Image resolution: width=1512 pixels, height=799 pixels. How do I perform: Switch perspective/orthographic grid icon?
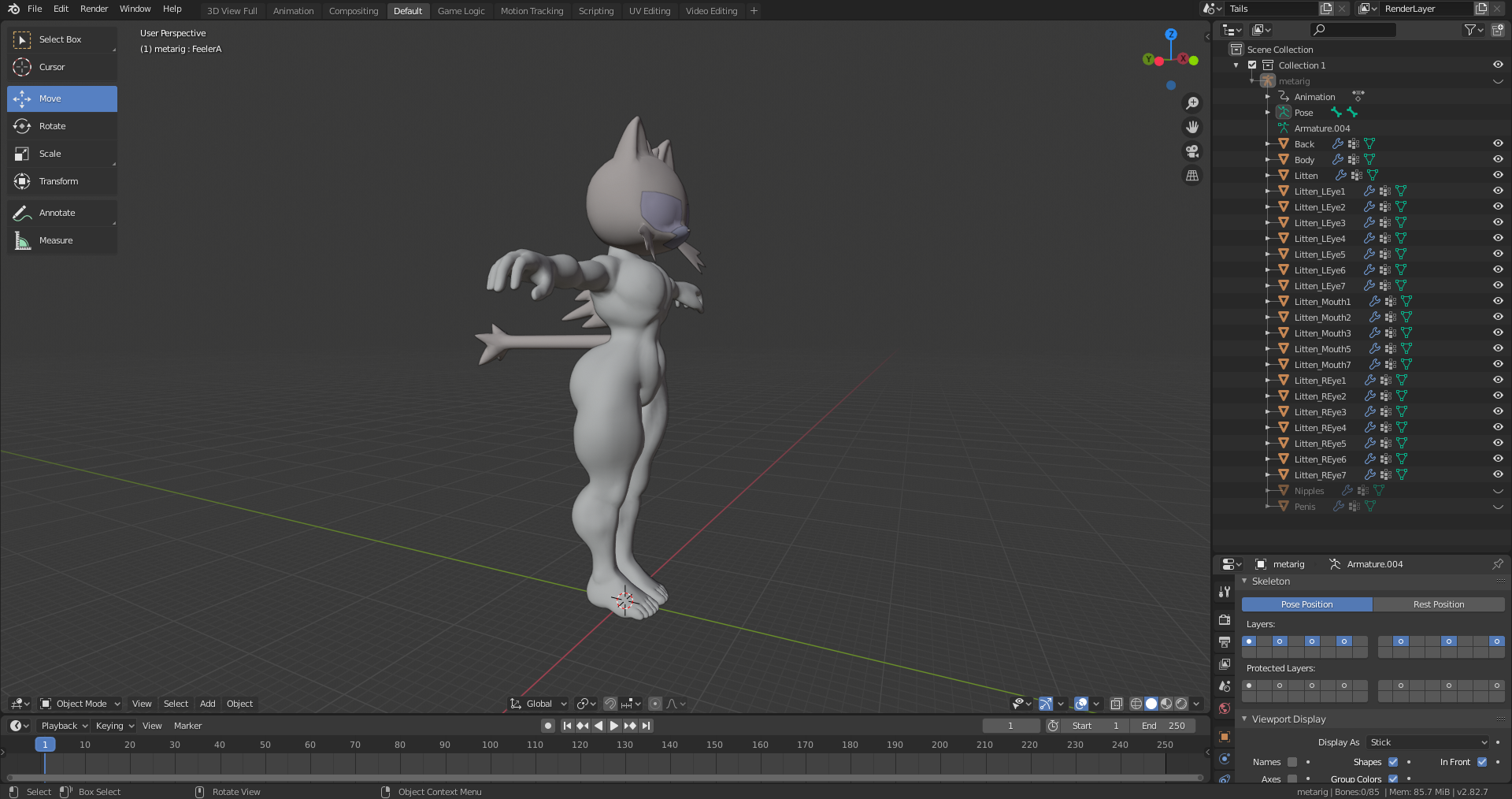[x=1192, y=176]
